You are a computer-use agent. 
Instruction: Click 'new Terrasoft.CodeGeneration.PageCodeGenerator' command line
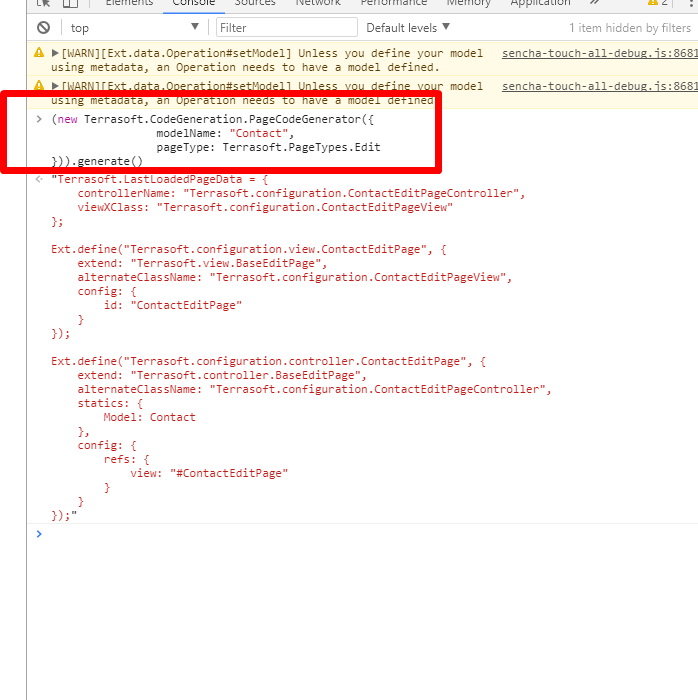(212, 119)
